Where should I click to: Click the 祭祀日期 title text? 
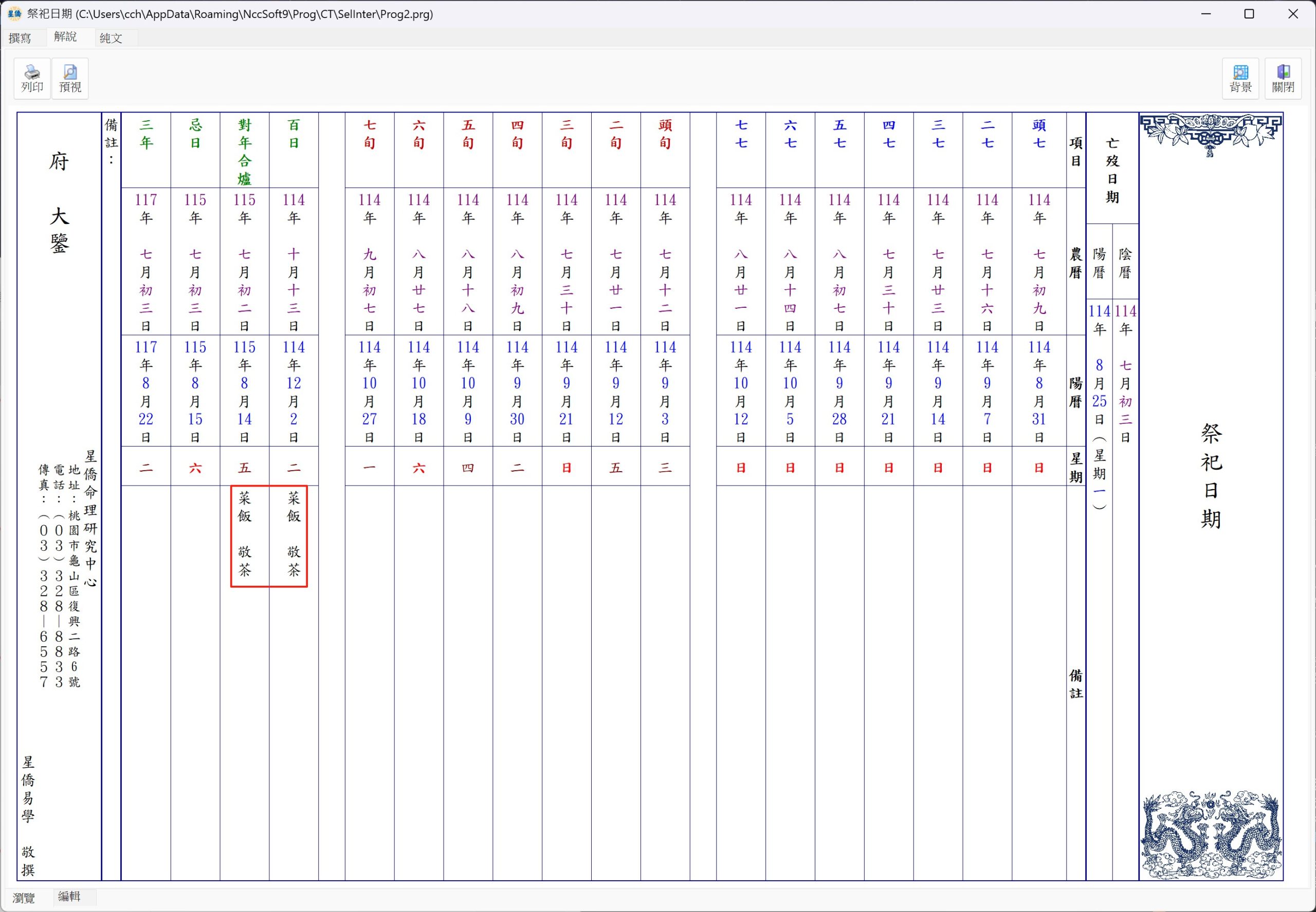pos(1211,475)
